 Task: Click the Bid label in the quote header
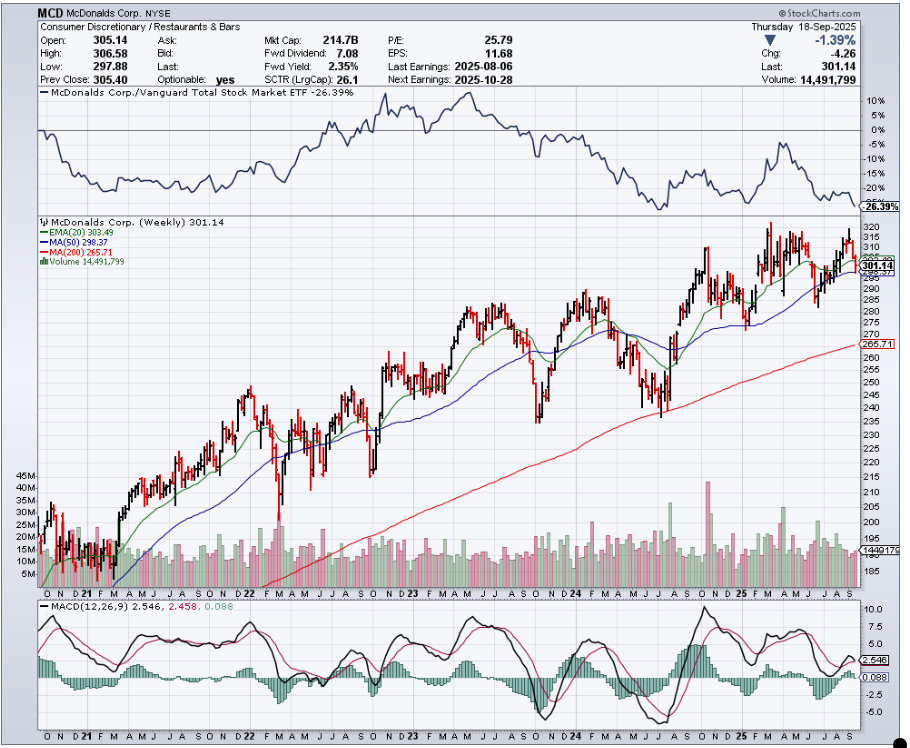[166, 53]
